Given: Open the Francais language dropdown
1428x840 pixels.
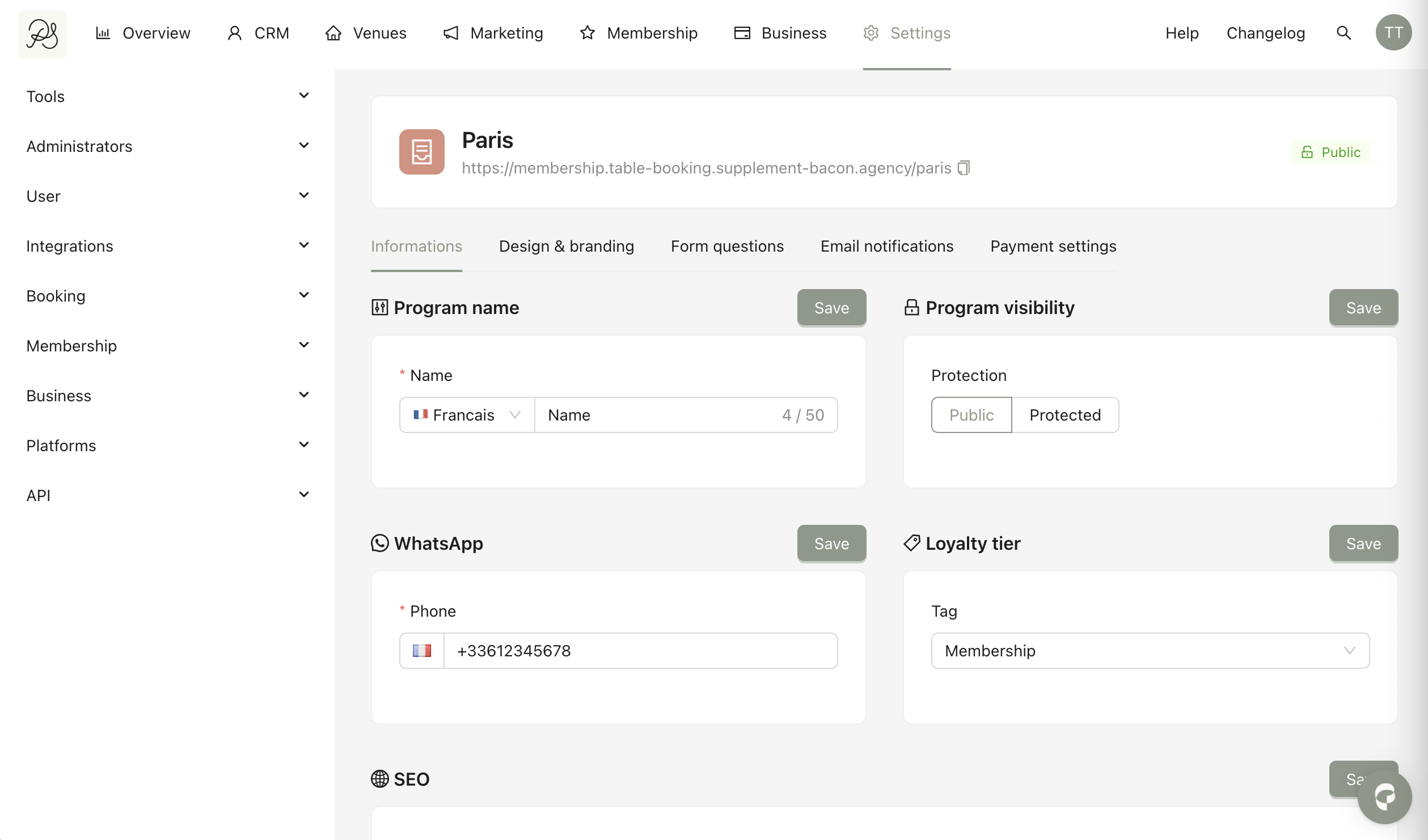Looking at the screenshot, I should click(x=466, y=415).
